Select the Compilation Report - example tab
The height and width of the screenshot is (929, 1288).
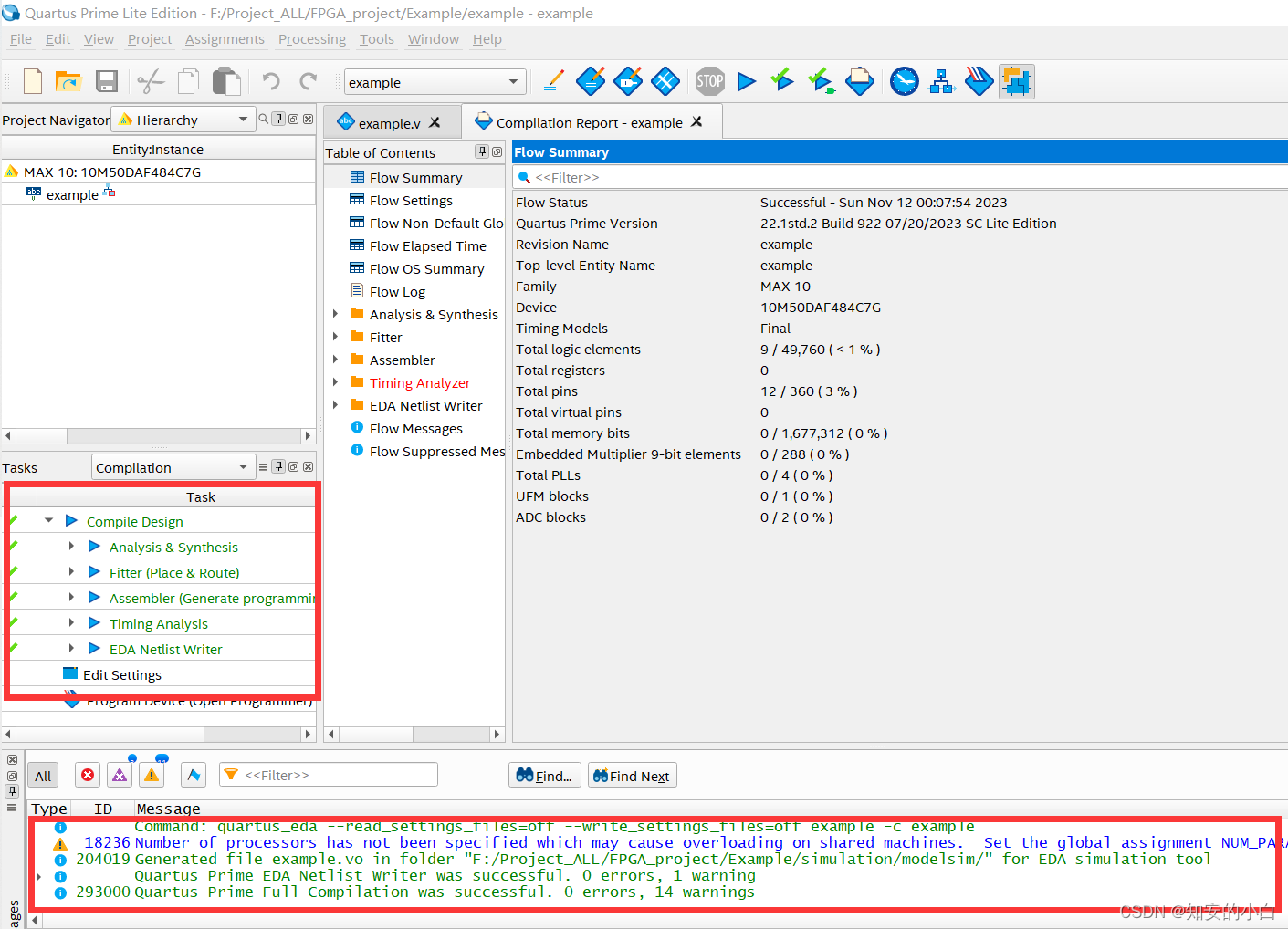click(590, 122)
